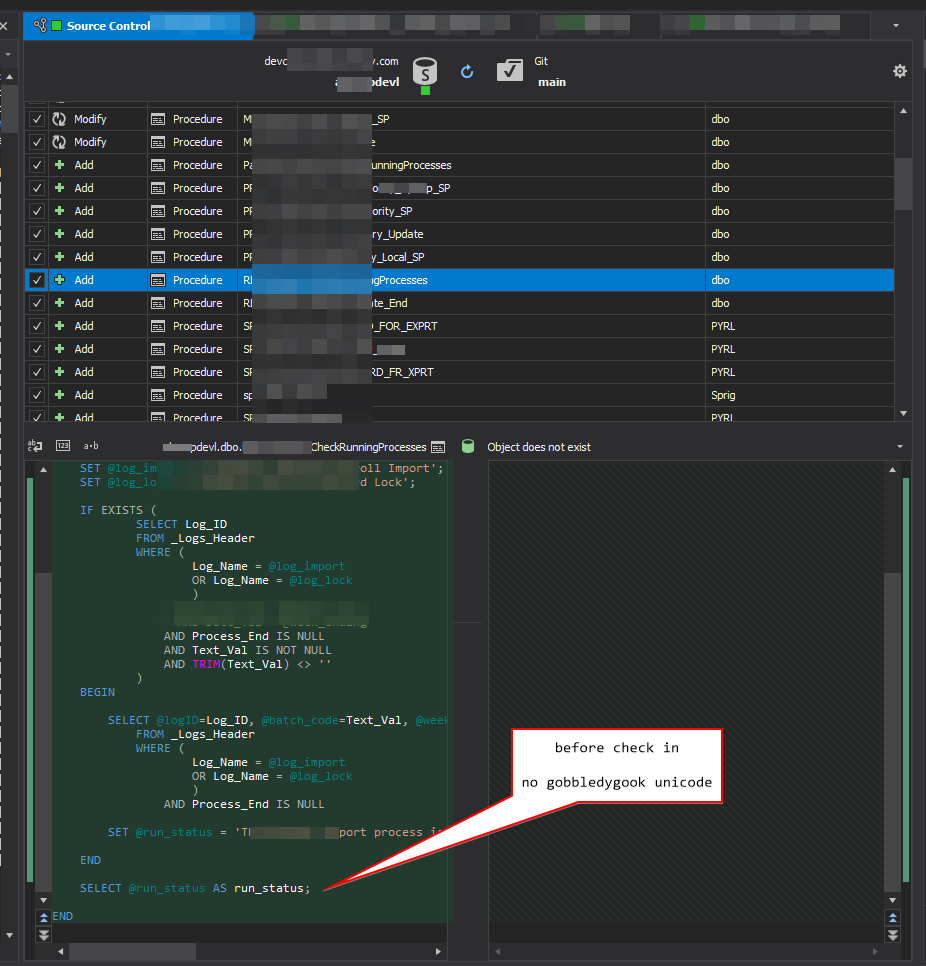The height and width of the screenshot is (966, 926).
Task: Click the 'SELECT @run_status AS run_status;' code line
Action: [x=195, y=888]
